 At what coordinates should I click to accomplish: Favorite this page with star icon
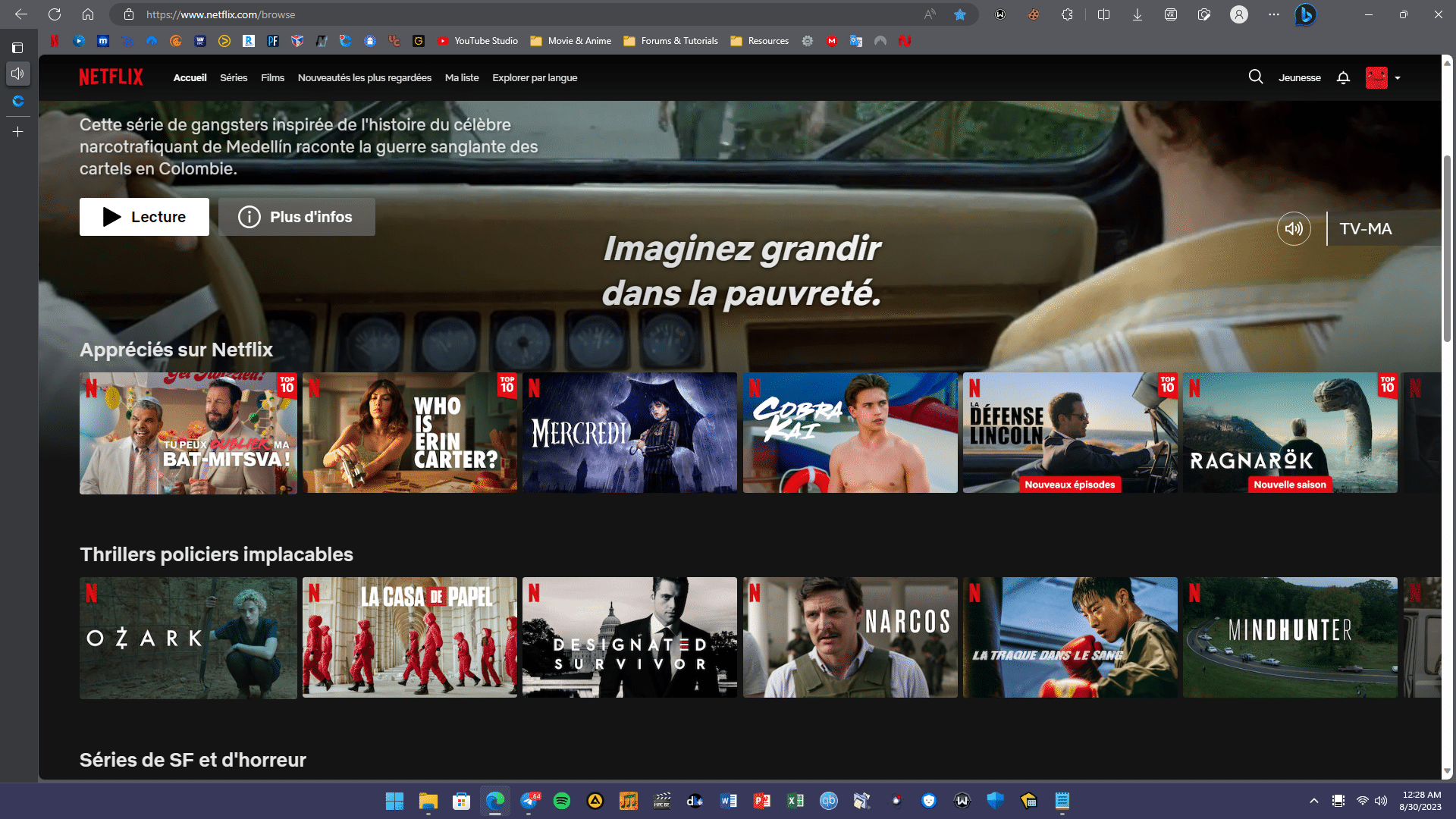pyautogui.click(x=960, y=14)
